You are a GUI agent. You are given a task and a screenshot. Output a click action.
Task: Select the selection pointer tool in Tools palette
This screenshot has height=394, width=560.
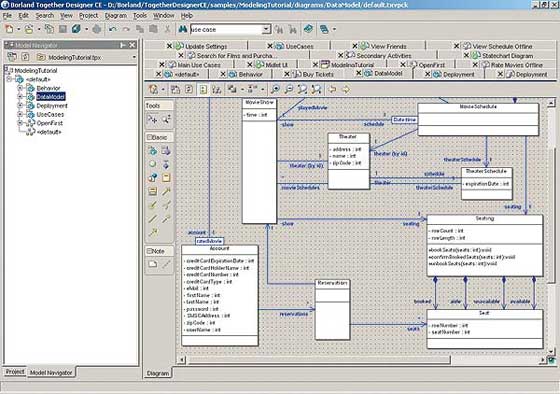click(x=152, y=119)
